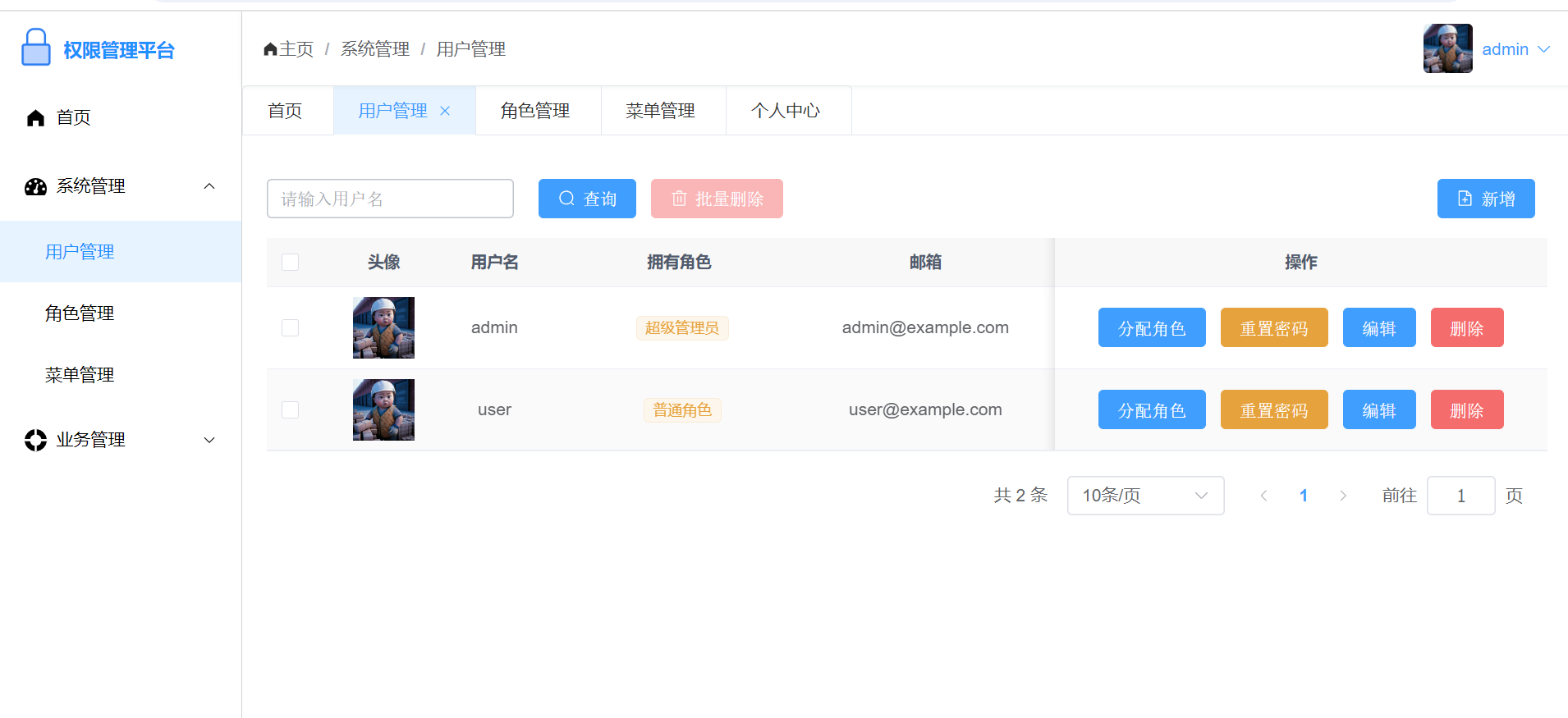Click the admin avatar in top right
1568x718 pixels.
1447,49
